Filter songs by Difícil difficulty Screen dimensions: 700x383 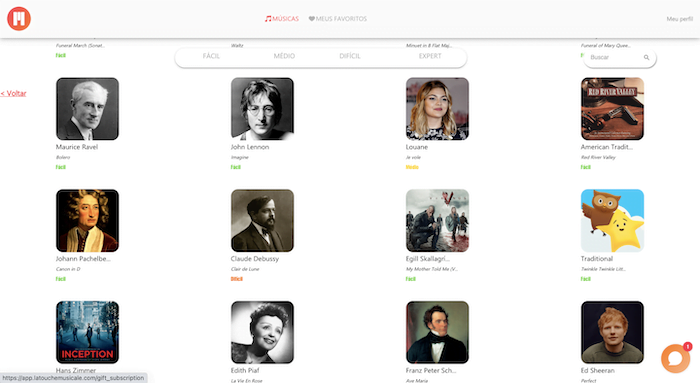coord(350,56)
